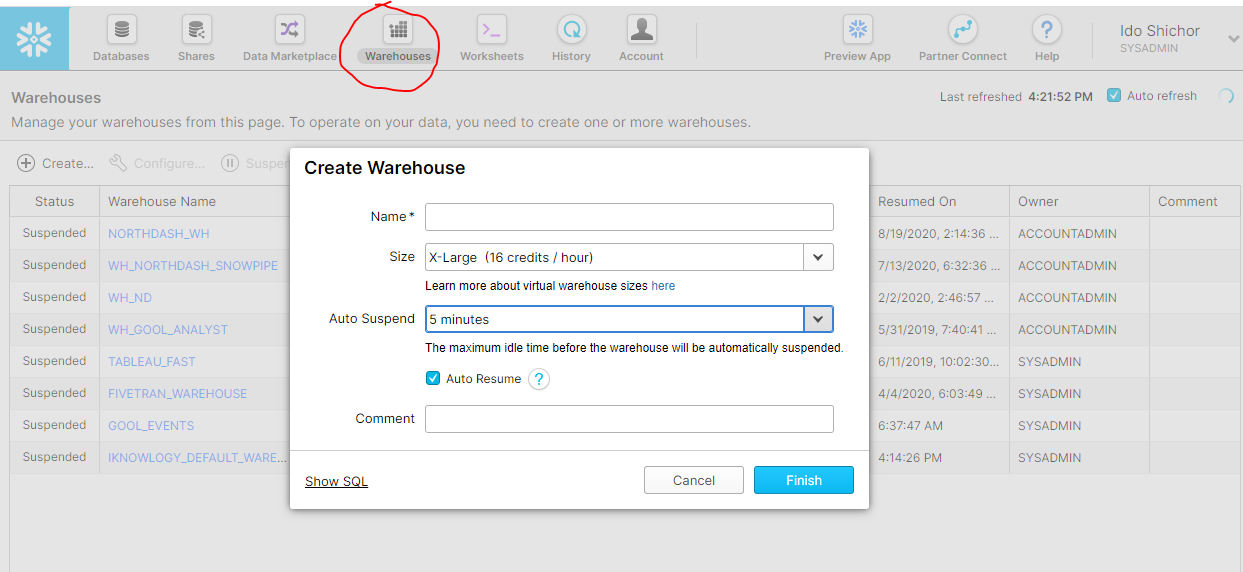Open WH_GOOL_ANALYST warehouse link

point(168,329)
